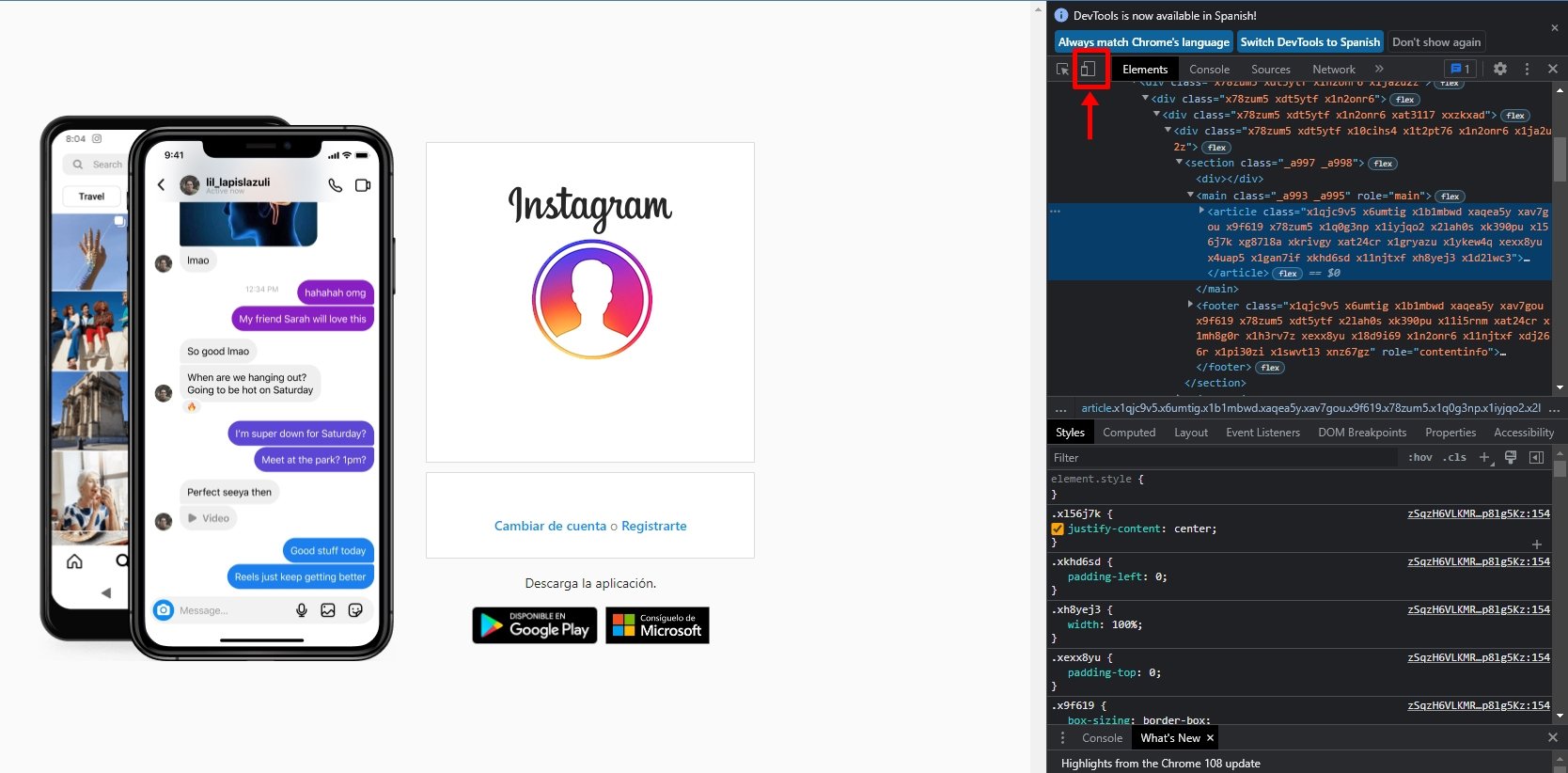Viewport: 1568px width, 773px height.
Task: Click the Don't show again button
Action: (x=1435, y=42)
